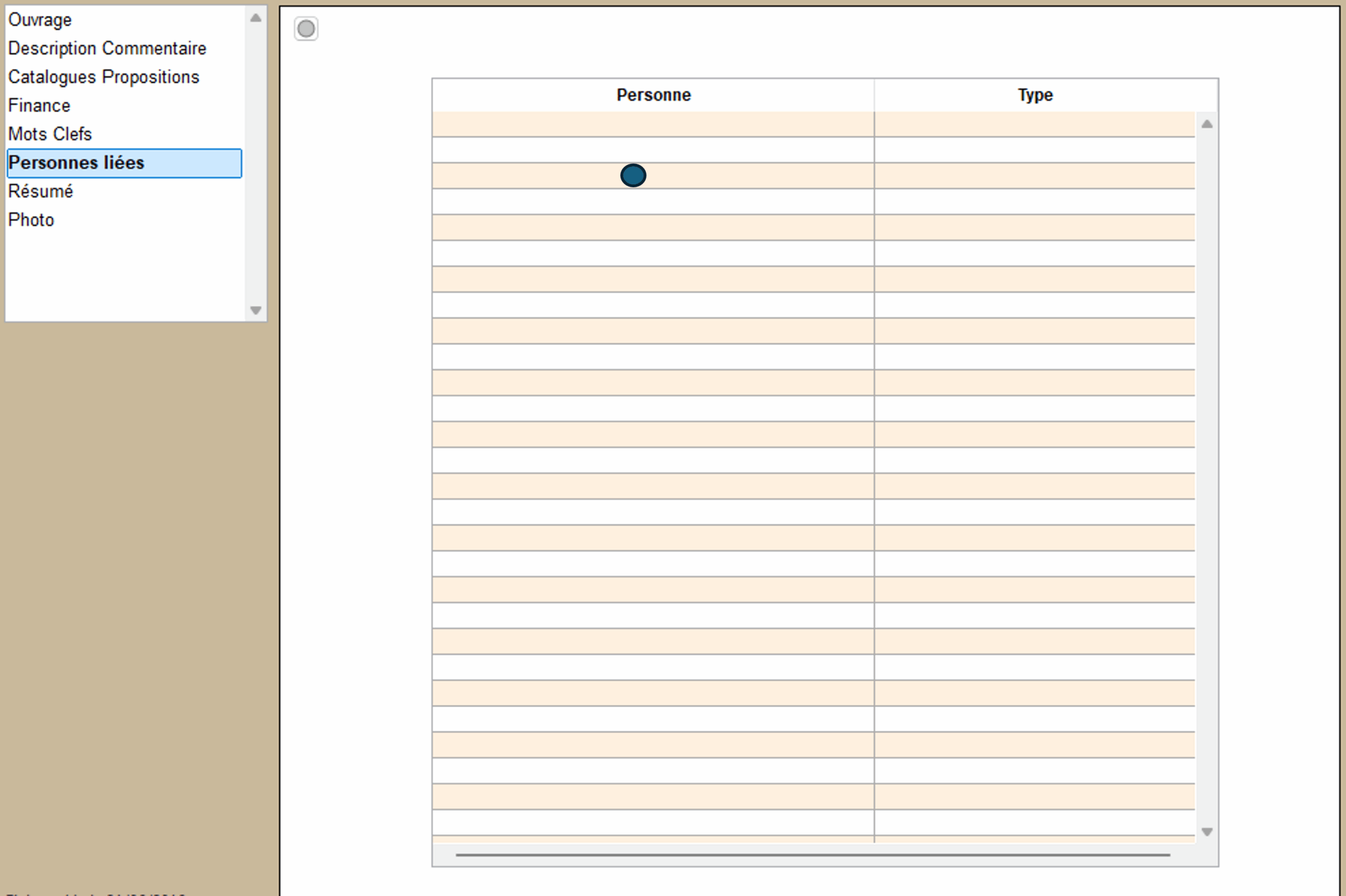Image resolution: width=1346 pixels, height=896 pixels.
Task: Show the Résumé page
Action: coord(40,191)
